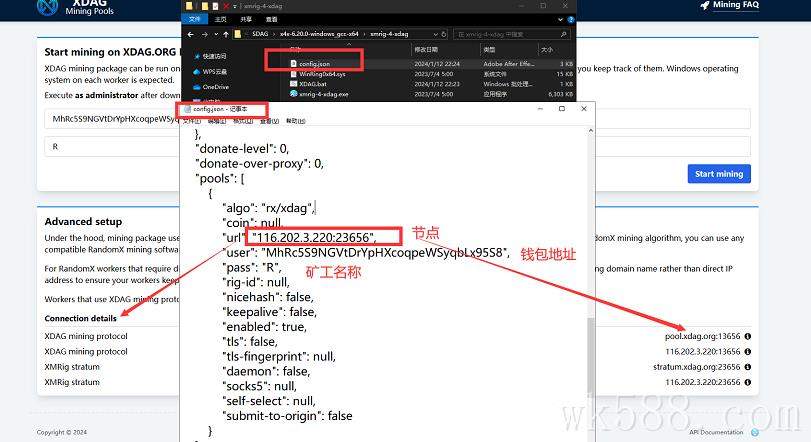The height and width of the screenshot is (442, 811).
Task: Select xmrig-4-xdag breadcrumb segment
Action: tap(389, 34)
